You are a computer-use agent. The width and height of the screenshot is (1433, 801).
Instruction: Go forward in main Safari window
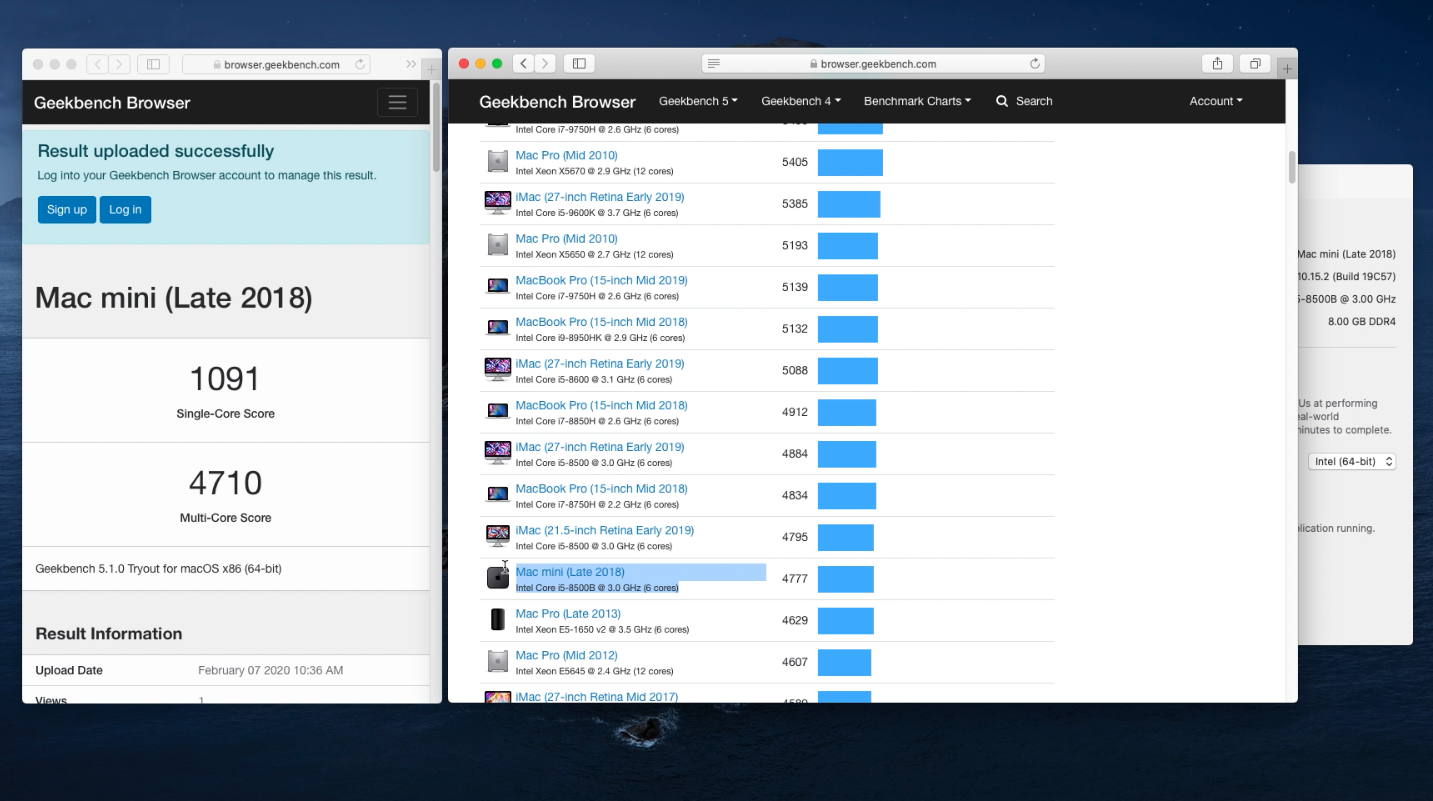pos(546,64)
